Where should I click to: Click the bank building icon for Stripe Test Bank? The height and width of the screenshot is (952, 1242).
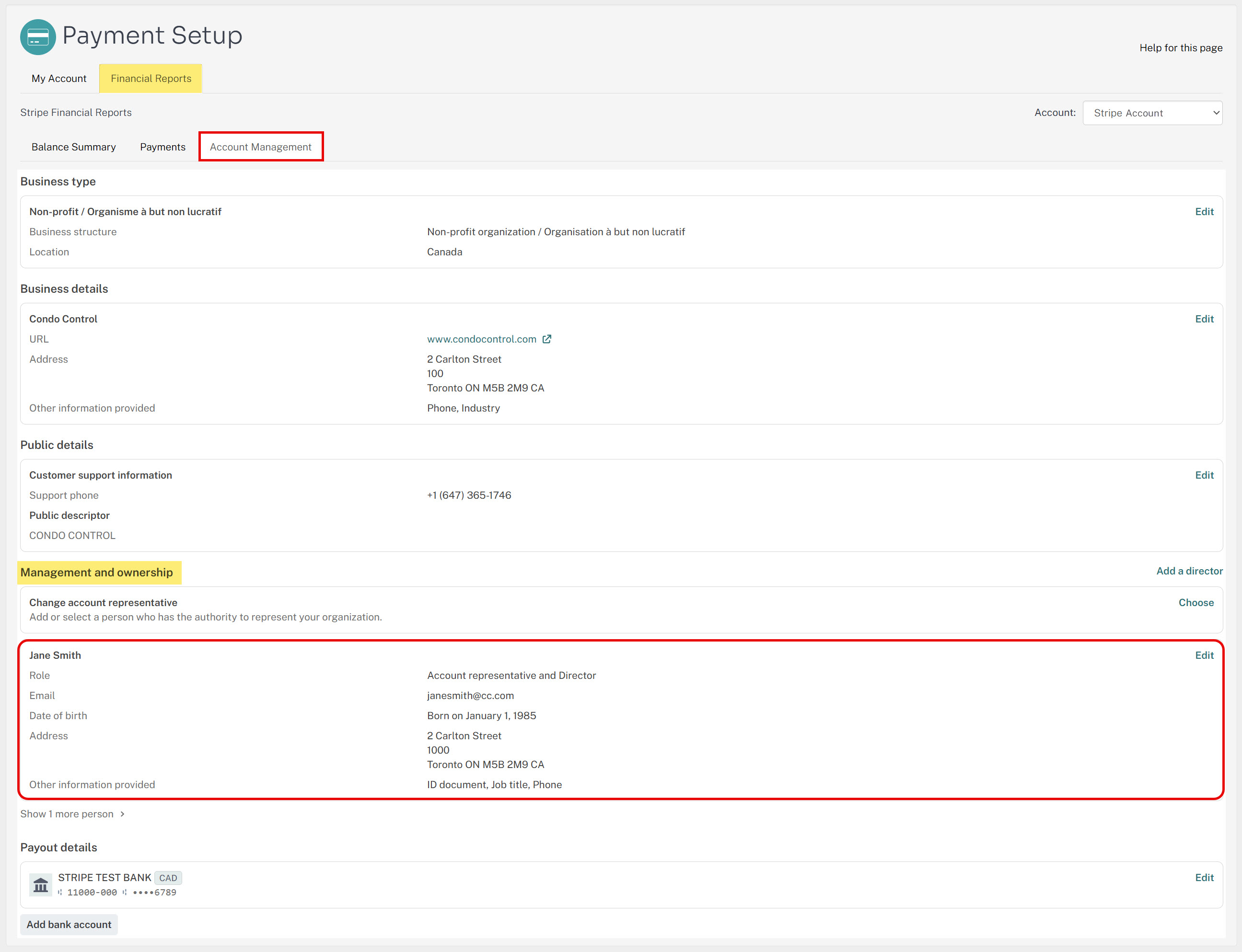click(x=41, y=884)
